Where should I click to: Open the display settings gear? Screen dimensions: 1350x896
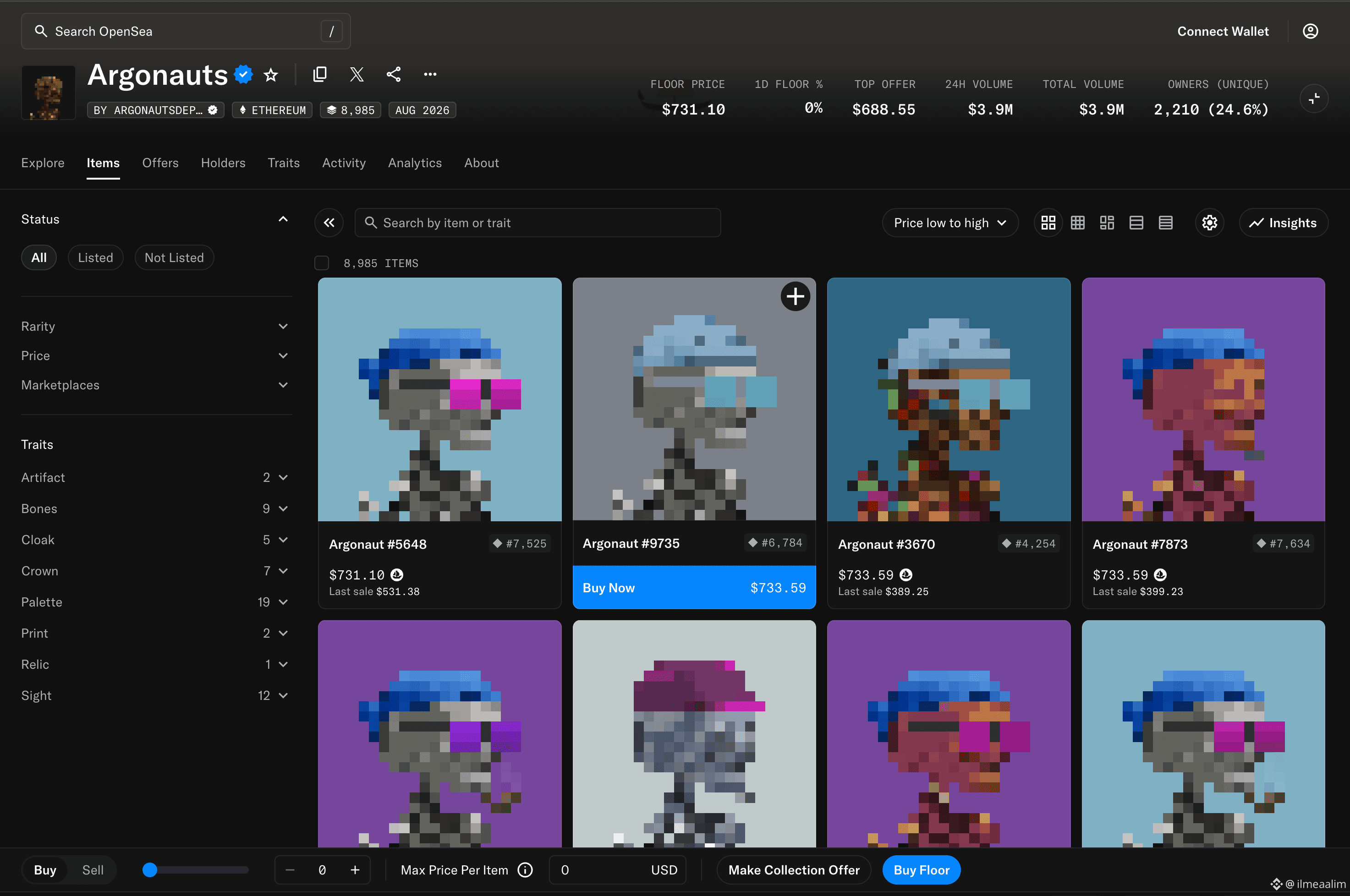[1209, 223]
